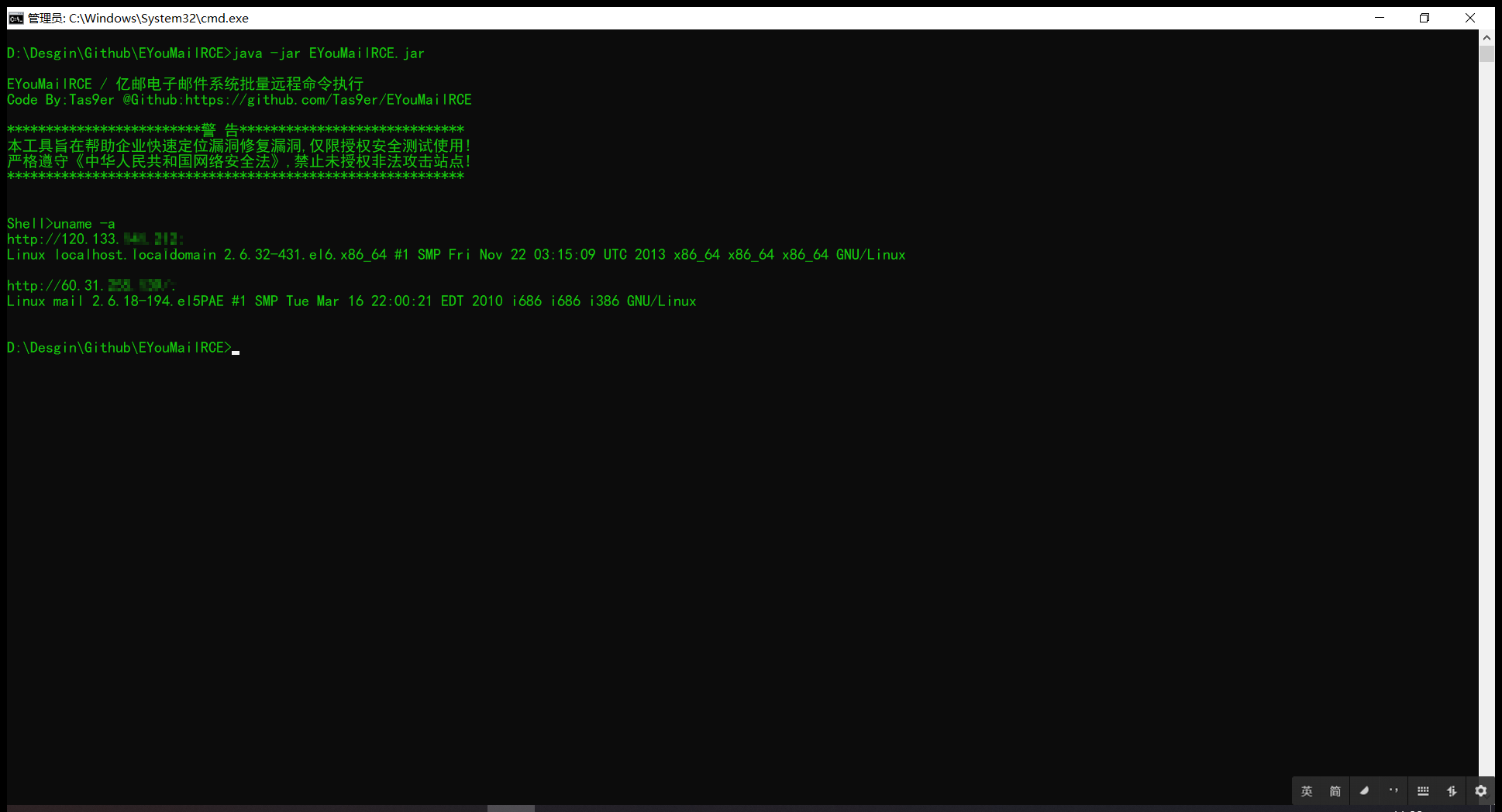Click the 警告 warning header line
The height and width of the screenshot is (812, 1502).
[236, 130]
